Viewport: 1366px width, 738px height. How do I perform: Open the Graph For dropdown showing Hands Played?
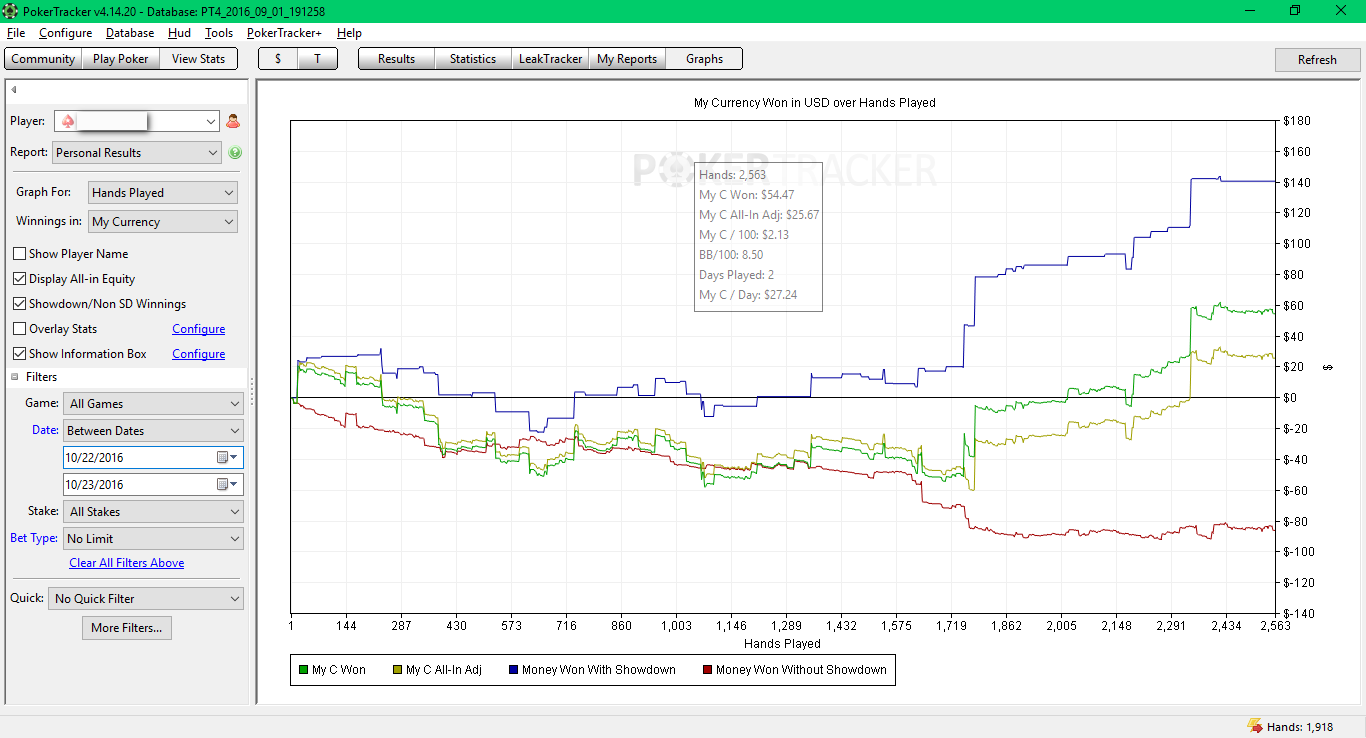163,193
